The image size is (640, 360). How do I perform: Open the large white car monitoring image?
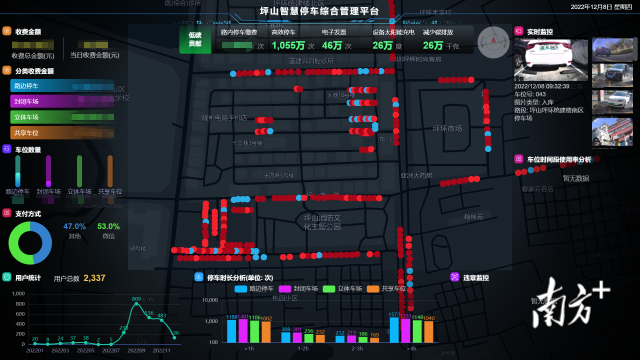point(551,60)
